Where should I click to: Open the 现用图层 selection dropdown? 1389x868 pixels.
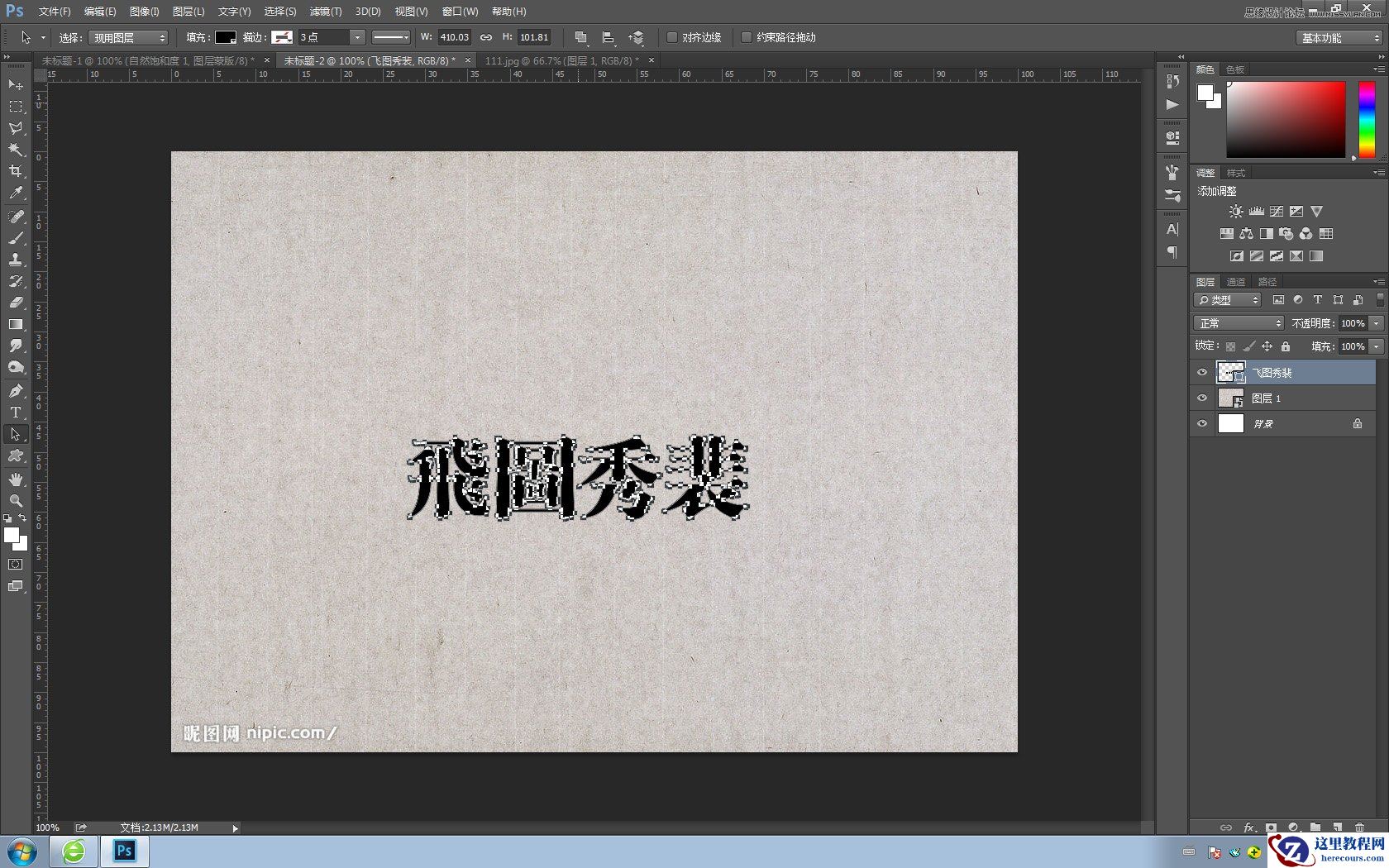click(128, 37)
